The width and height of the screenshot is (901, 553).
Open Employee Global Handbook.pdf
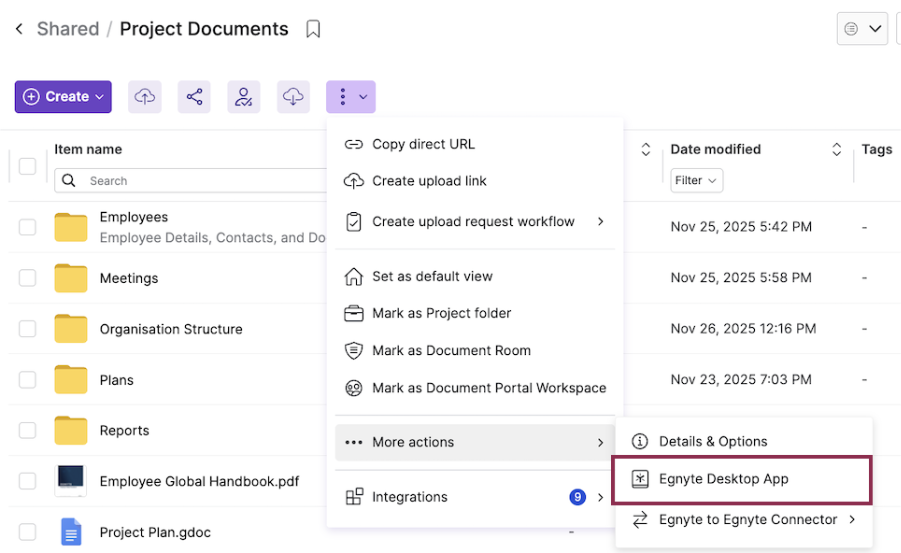point(199,481)
